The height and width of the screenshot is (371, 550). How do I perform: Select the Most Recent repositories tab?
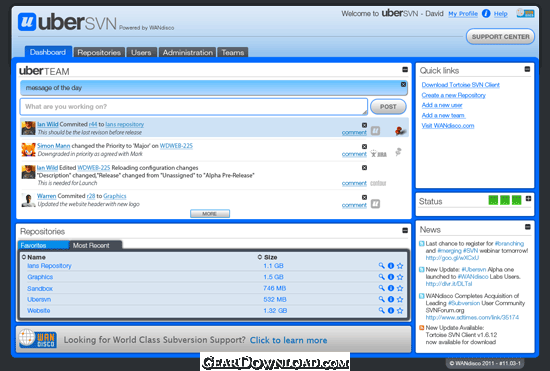click(95, 245)
